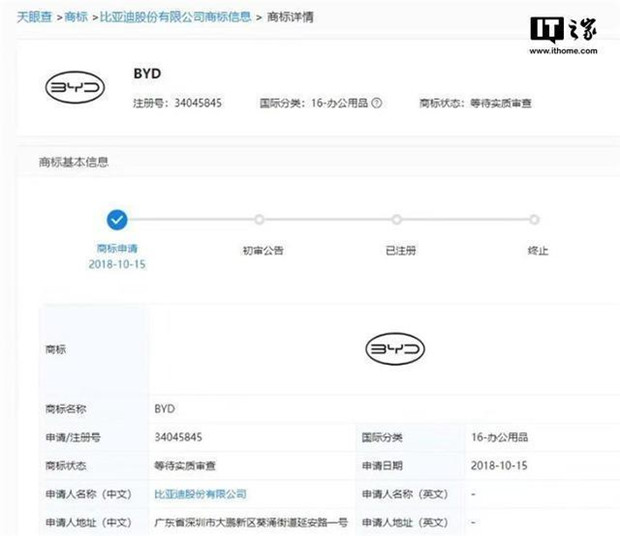Image resolution: width=620 pixels, height=536 pixels.
Task: Click the 申请人地址（英文） row label
Action: click(x=405, y=523)
